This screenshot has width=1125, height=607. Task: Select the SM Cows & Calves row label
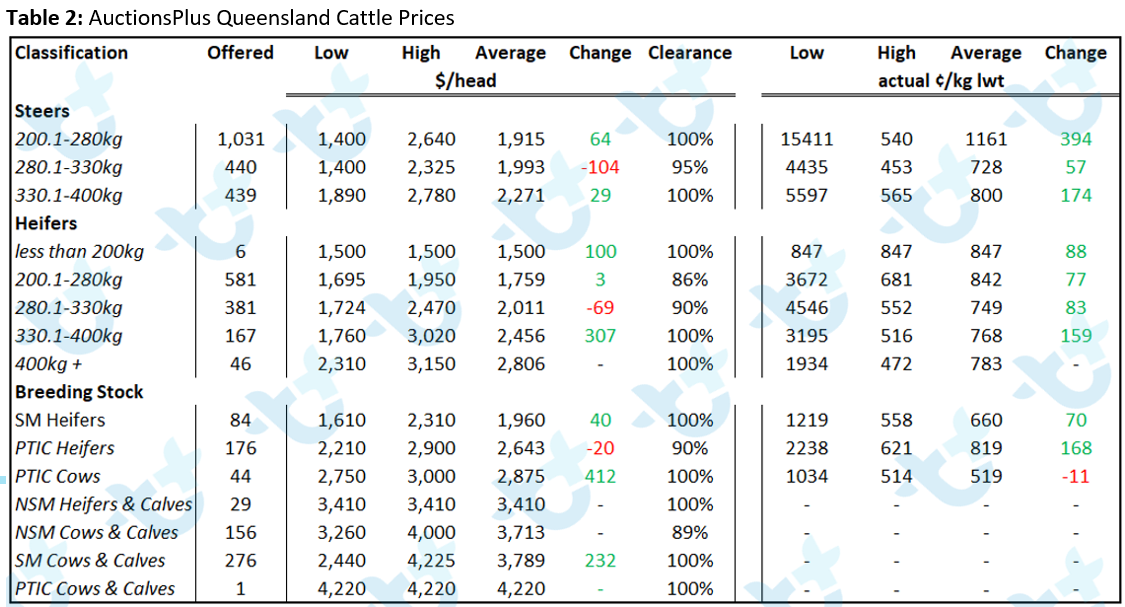90,560
